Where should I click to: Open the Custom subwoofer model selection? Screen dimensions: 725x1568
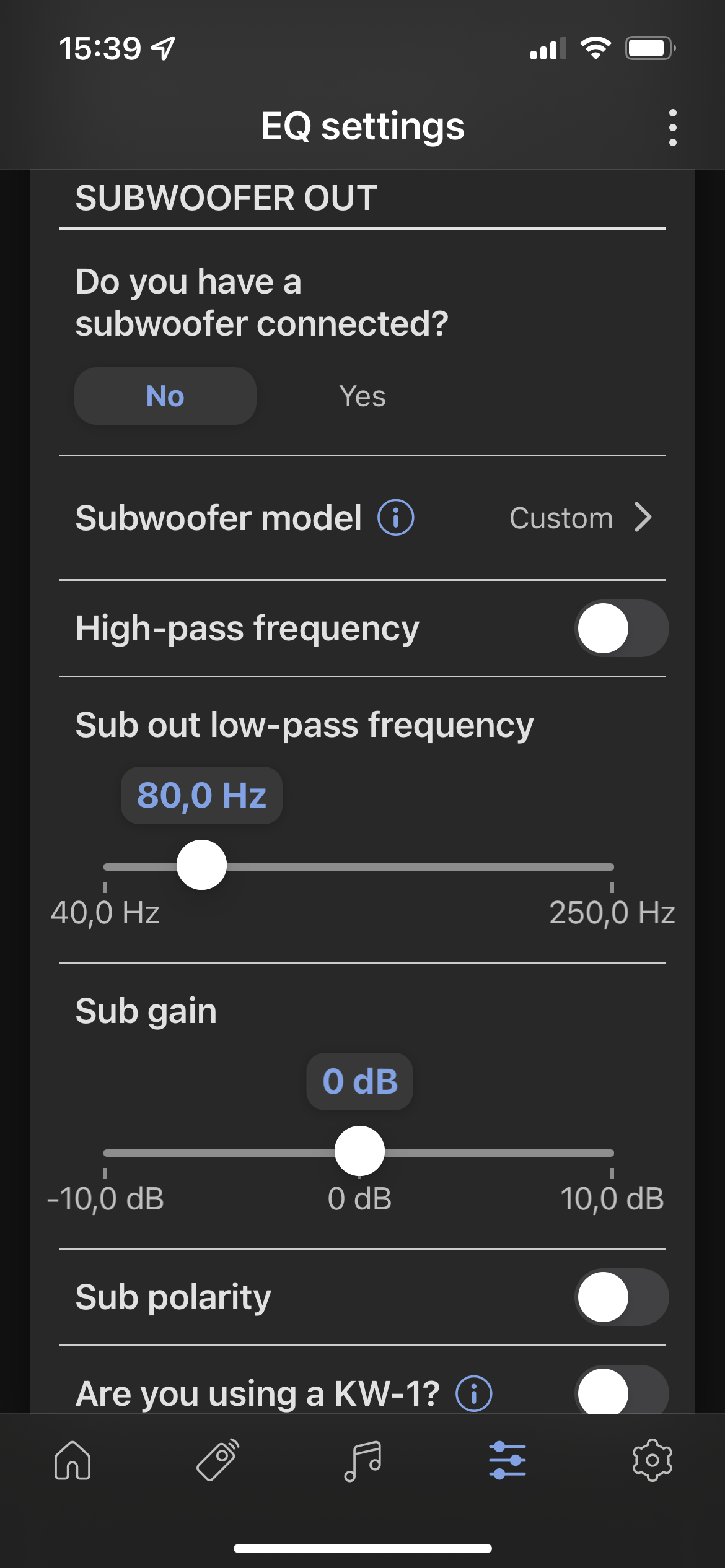click(561, 518)
